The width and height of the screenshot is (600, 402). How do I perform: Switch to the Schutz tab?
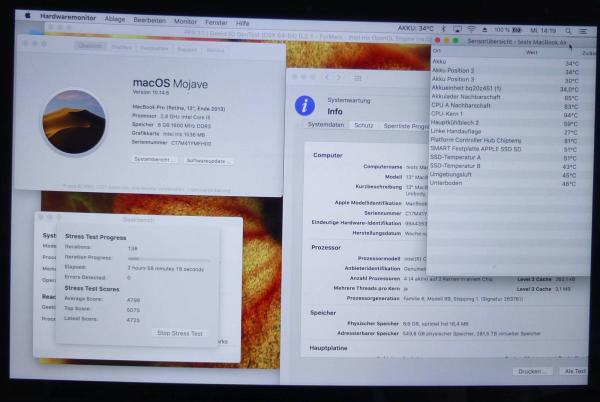364,125
